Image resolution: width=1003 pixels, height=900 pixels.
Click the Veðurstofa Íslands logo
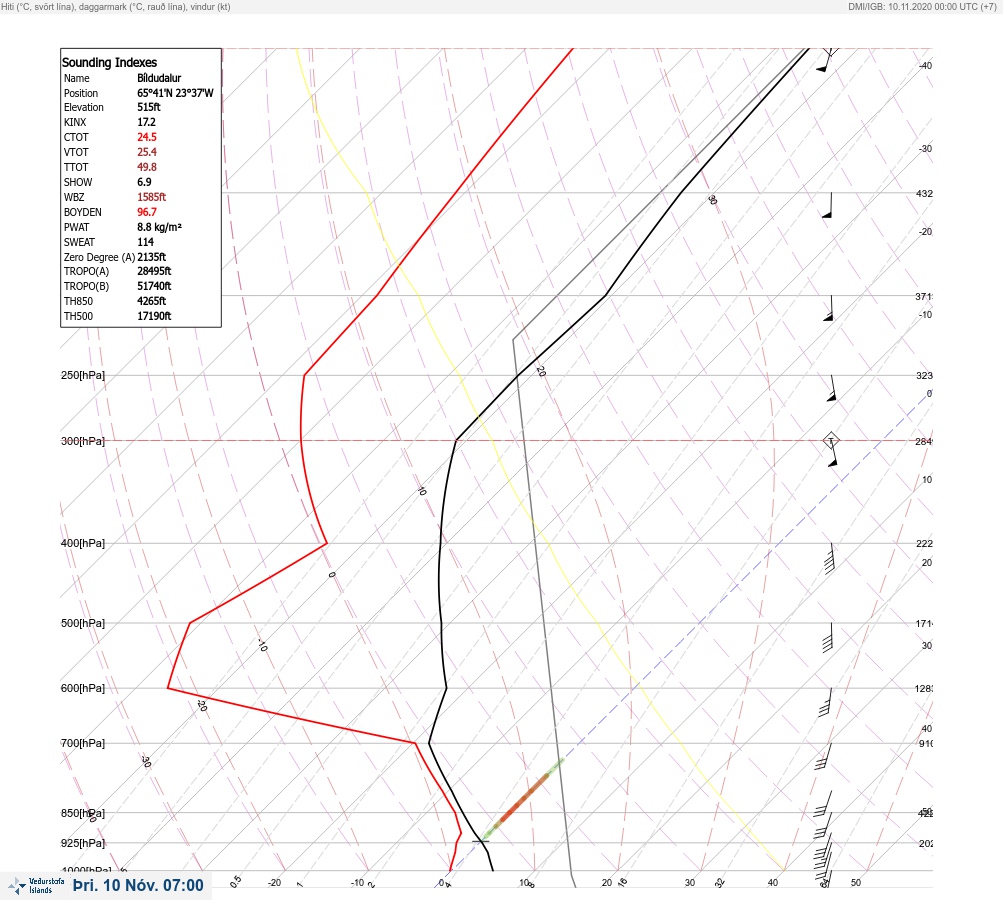point(36,885)
